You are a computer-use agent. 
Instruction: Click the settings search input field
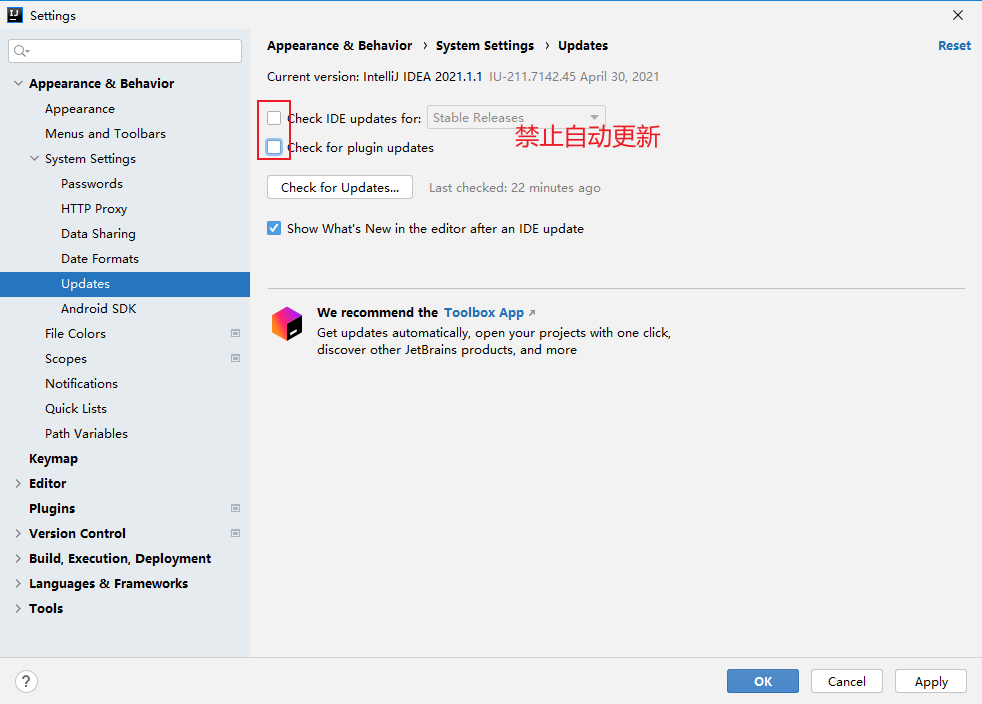point(125,51)
